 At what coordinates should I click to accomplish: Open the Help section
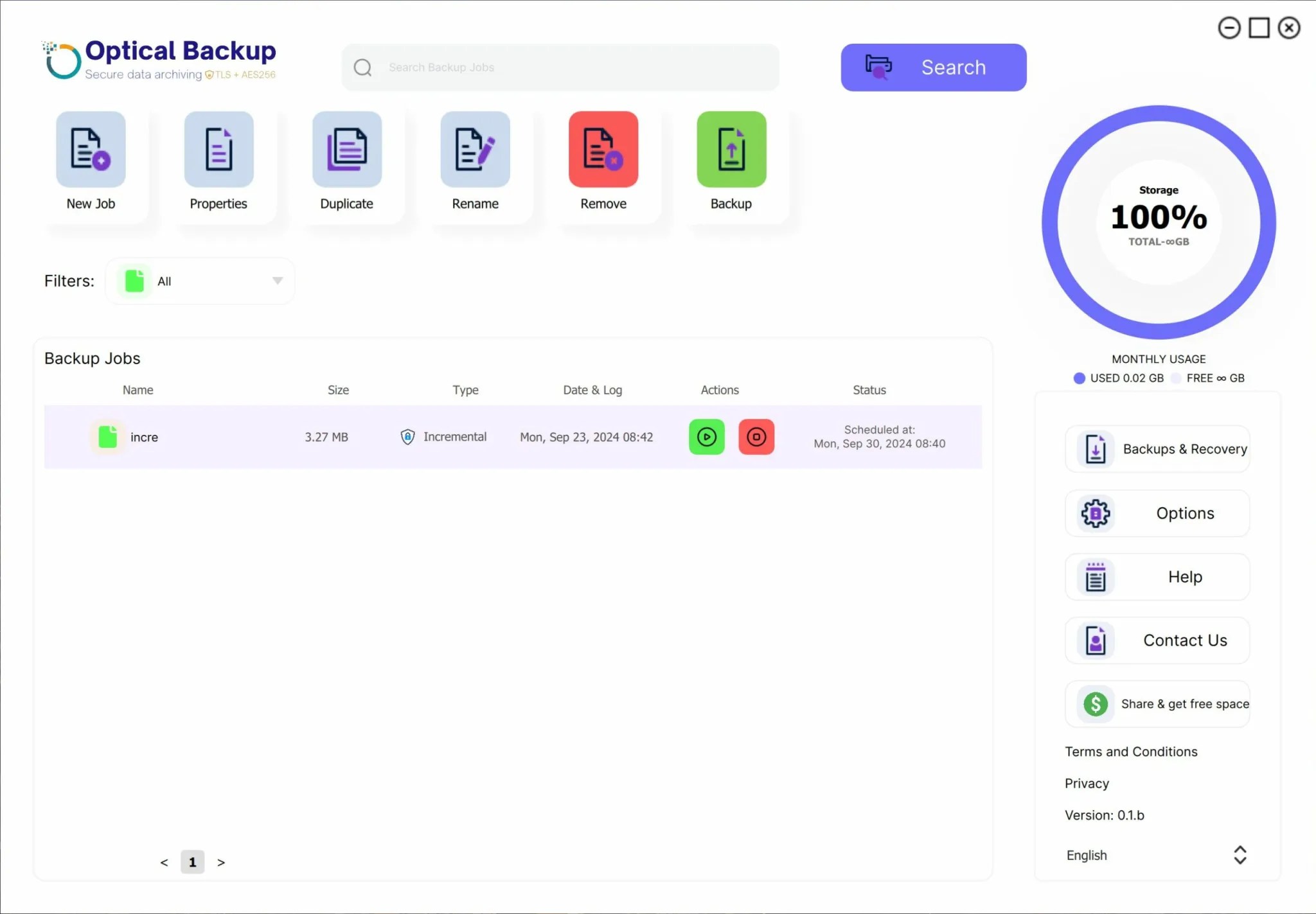(1157, 577)
